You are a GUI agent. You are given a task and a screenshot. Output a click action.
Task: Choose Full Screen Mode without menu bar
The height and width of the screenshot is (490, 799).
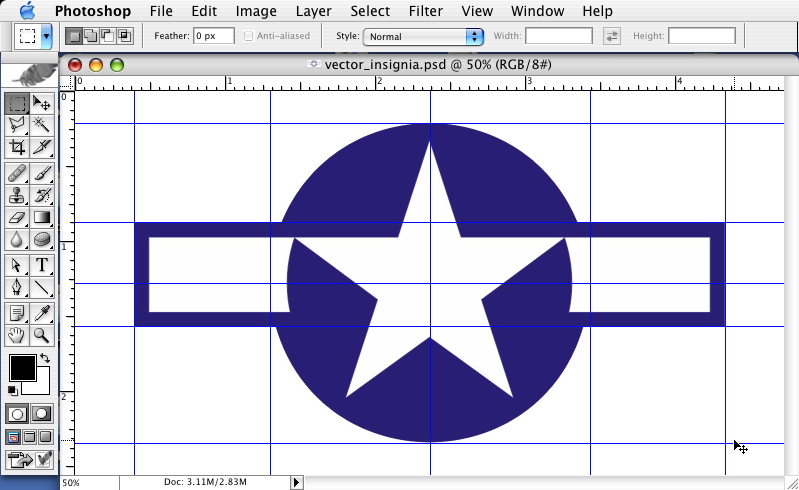click(46, 437)
